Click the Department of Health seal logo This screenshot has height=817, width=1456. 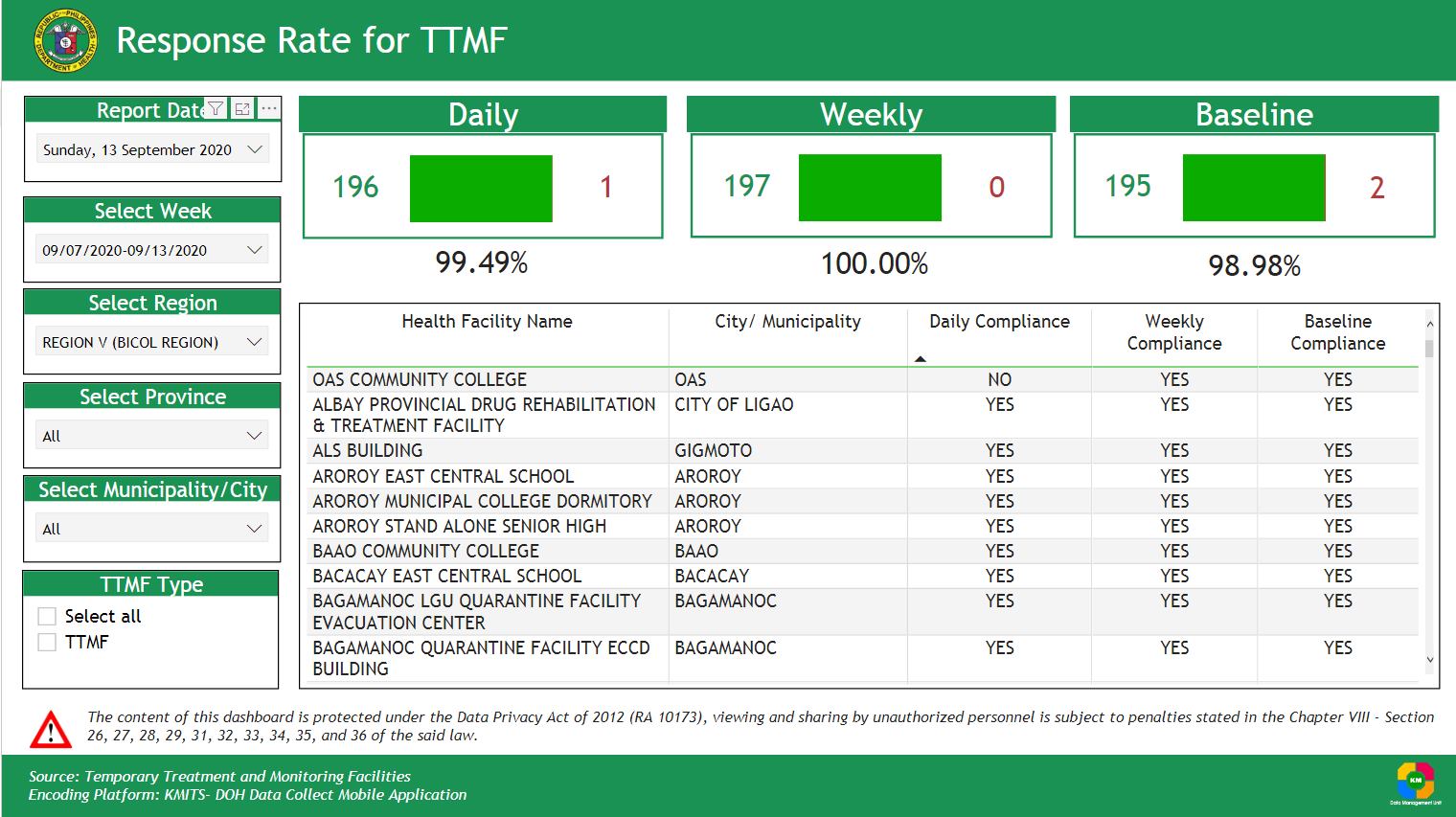click(x=65, y=40)
